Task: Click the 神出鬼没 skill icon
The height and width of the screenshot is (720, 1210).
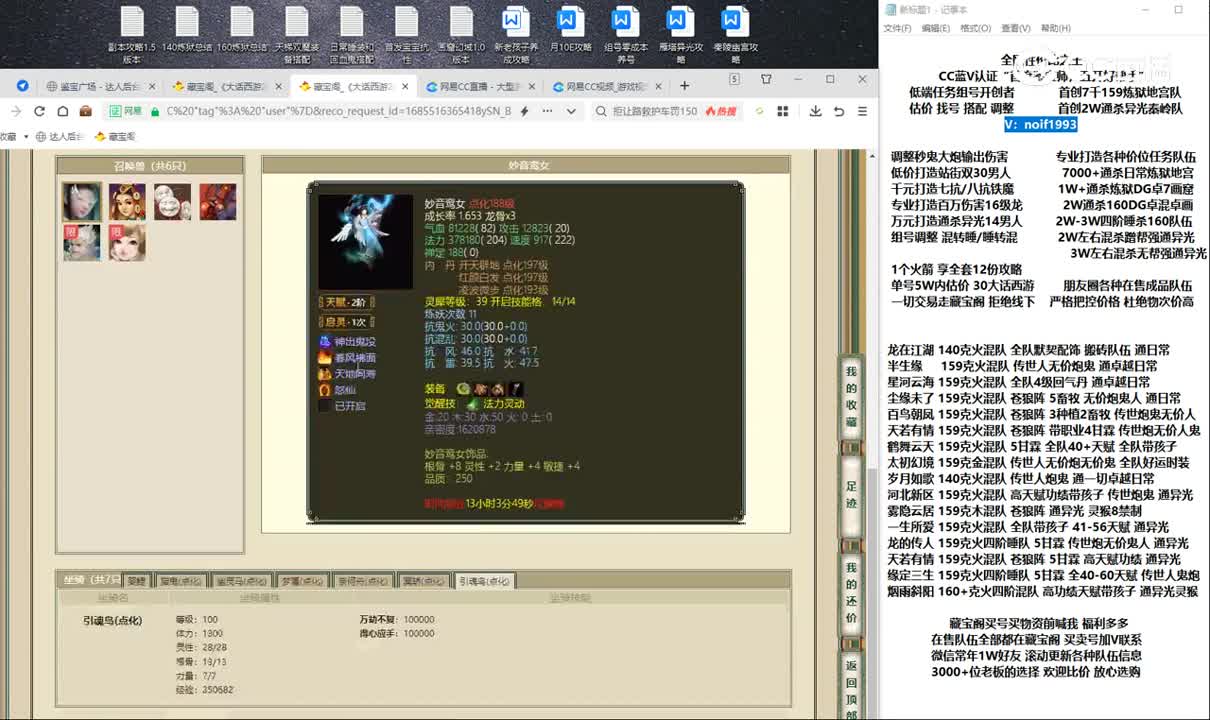Action: 325,342
